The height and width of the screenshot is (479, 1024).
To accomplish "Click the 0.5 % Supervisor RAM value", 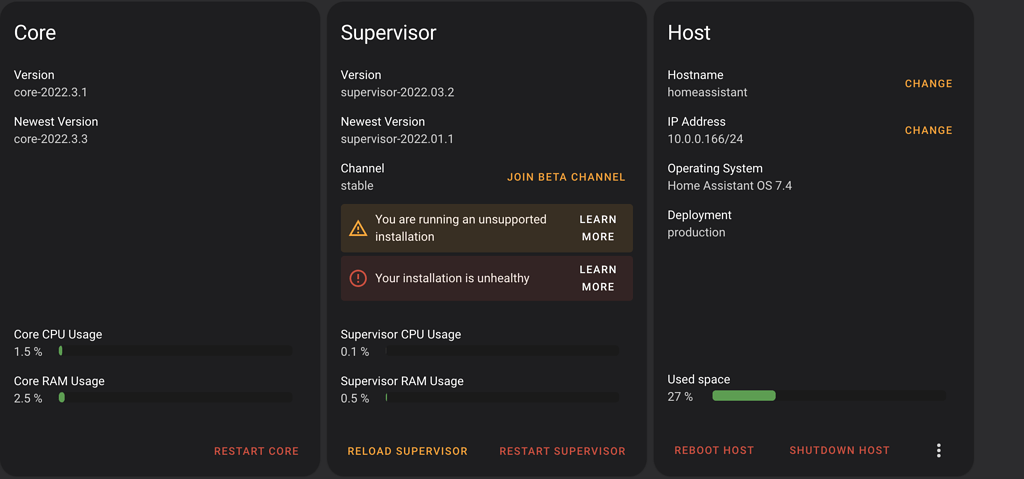I will (x=355, y=399).
